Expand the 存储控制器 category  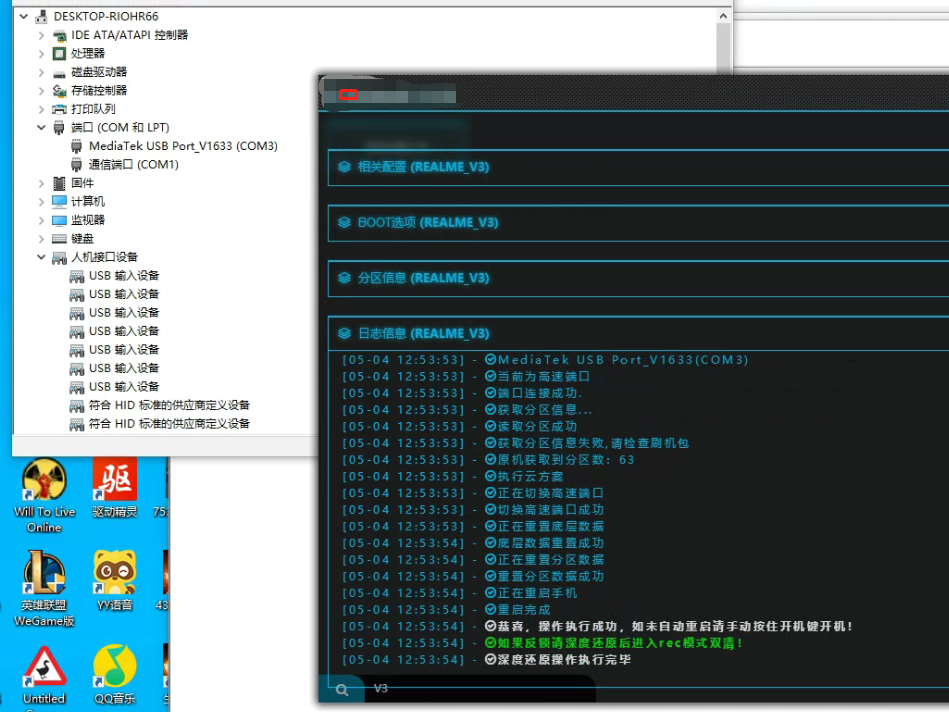[41, 91]
